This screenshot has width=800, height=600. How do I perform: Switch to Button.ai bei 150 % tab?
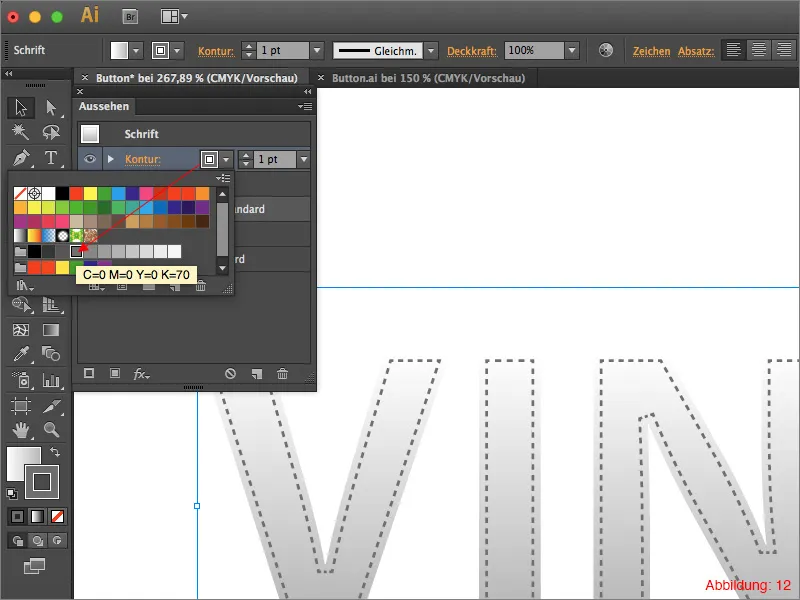click(x=428, y=78)
